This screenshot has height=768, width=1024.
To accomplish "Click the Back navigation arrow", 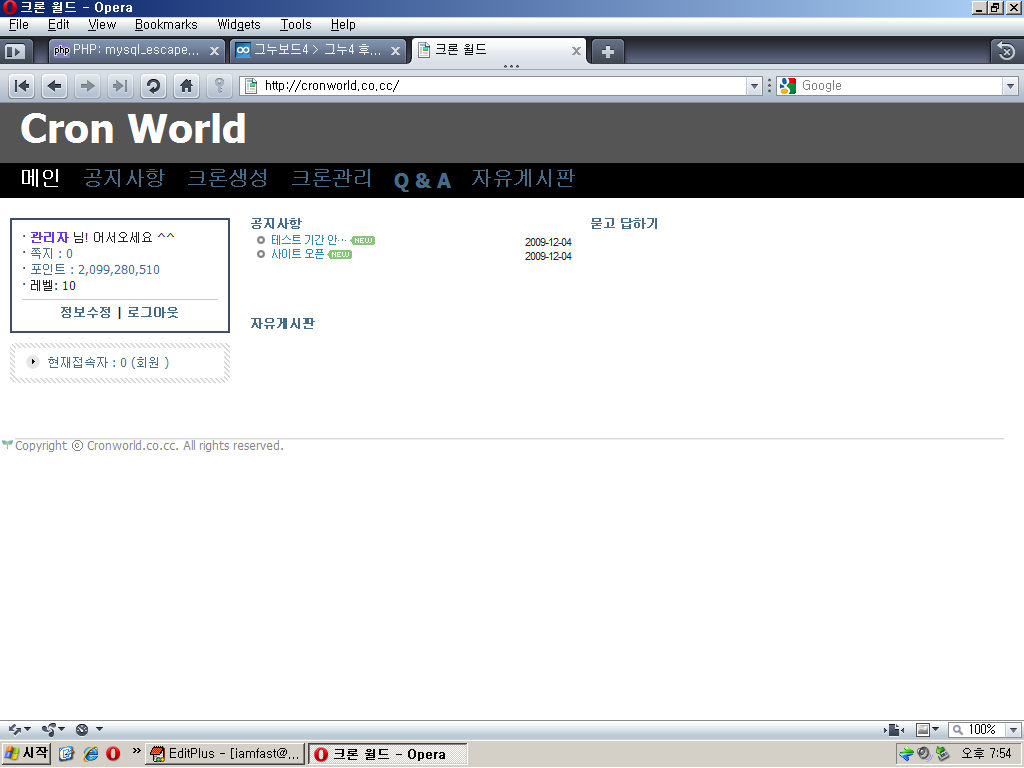I will pos(55,86).
